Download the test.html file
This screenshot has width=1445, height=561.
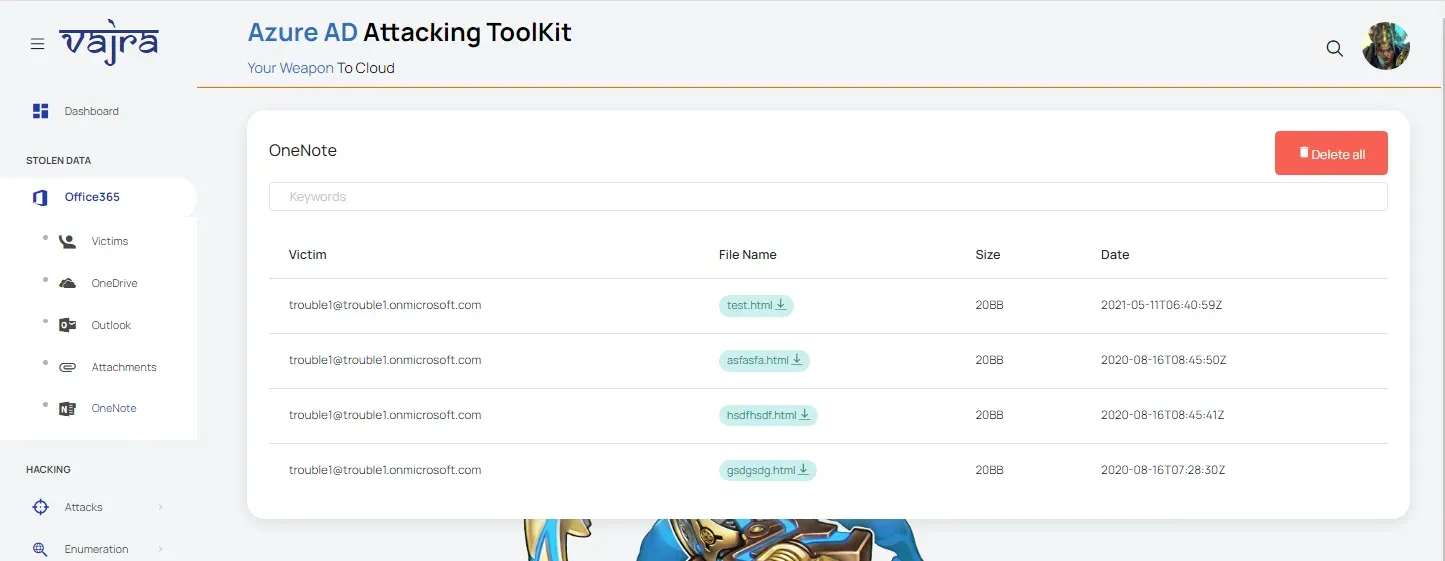pos(756,306)
